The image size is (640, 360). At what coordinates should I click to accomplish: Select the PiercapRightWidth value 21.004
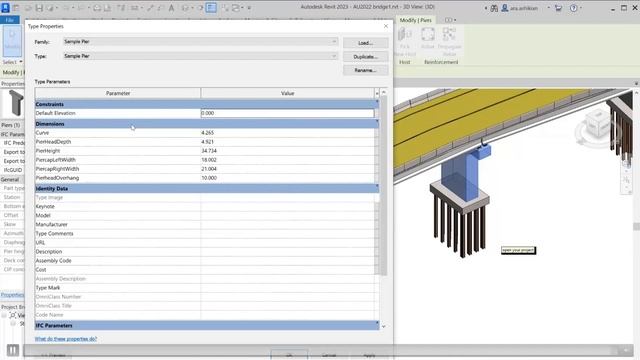click(209, 169)
